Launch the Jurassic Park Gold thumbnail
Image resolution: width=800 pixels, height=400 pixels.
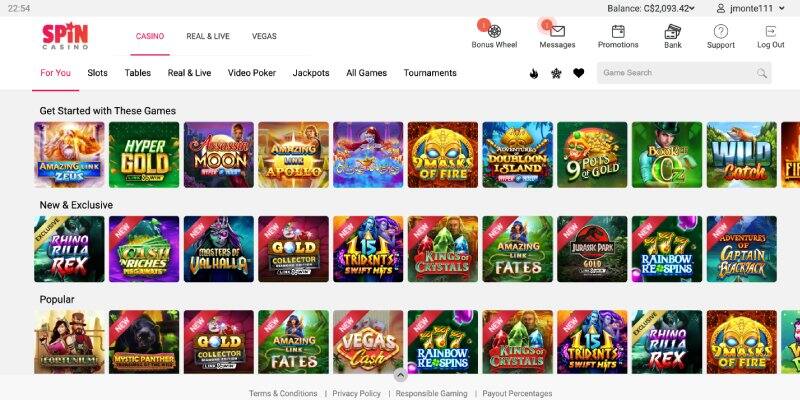click(592, 249)
